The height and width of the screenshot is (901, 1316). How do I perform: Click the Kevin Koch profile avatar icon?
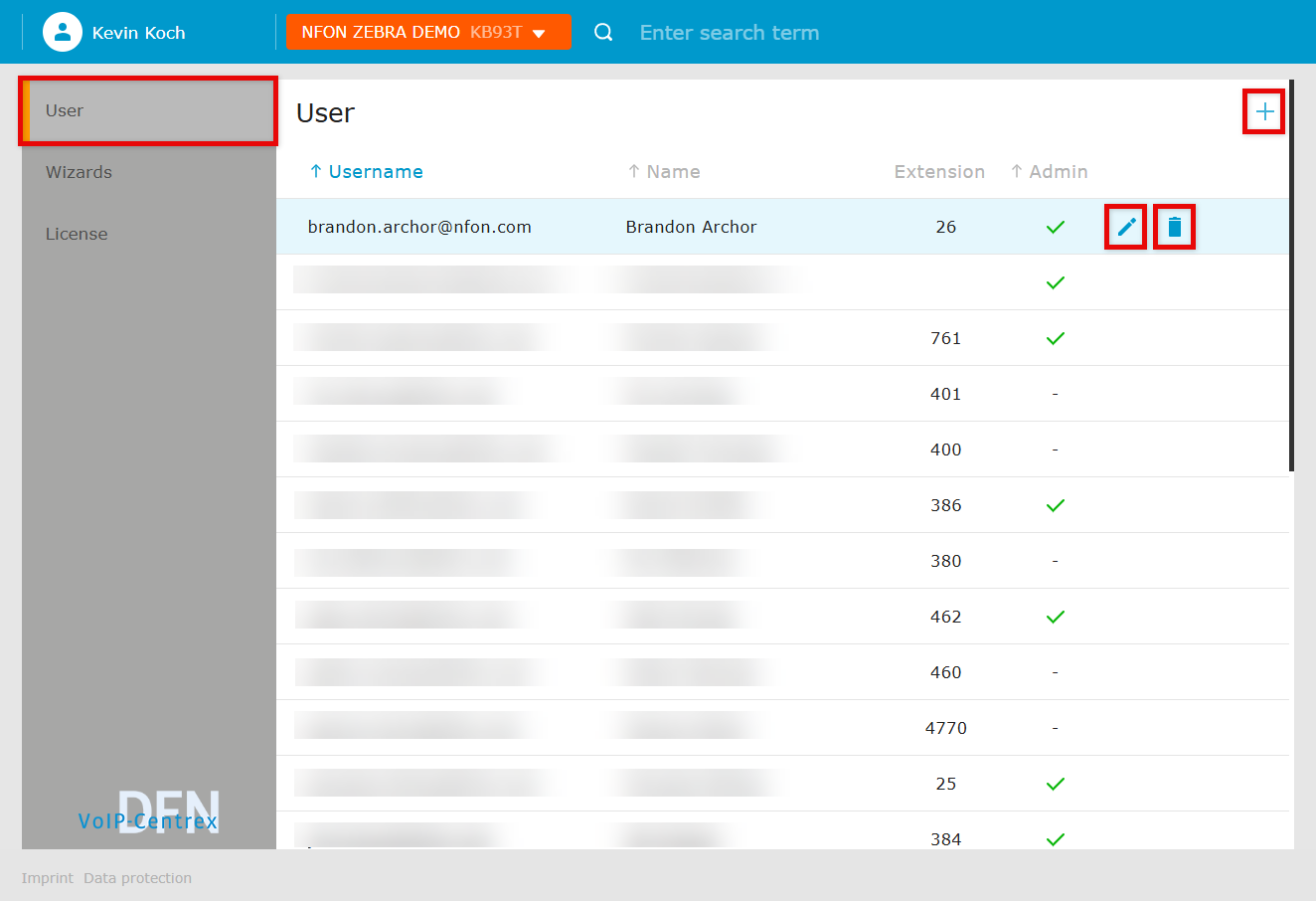coord(62,32)
